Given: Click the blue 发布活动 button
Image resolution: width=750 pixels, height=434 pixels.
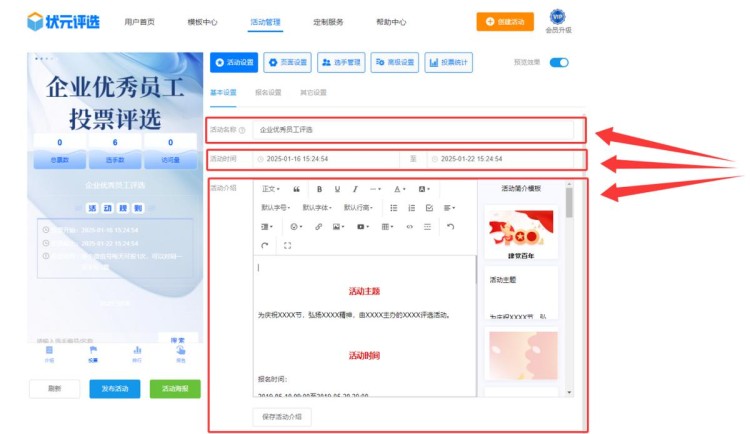Looking at the screenshot, I should 115,389.
